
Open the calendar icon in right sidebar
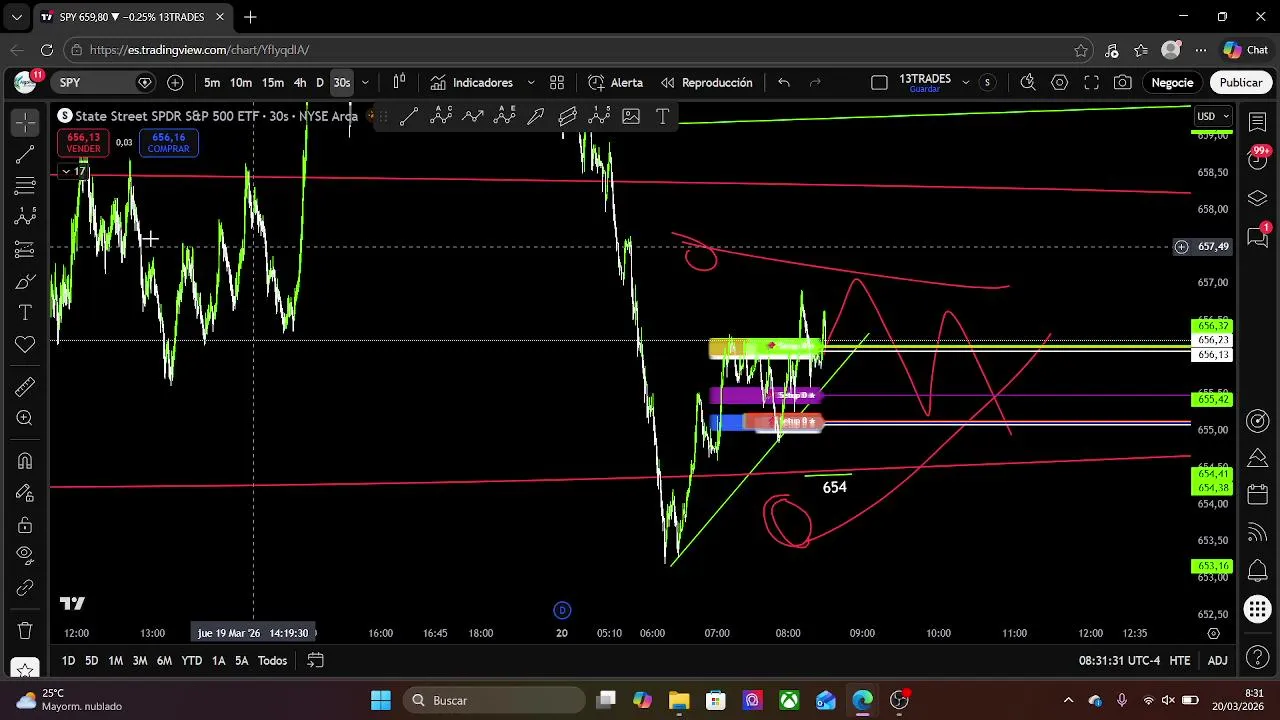(x=1258, y=495)
